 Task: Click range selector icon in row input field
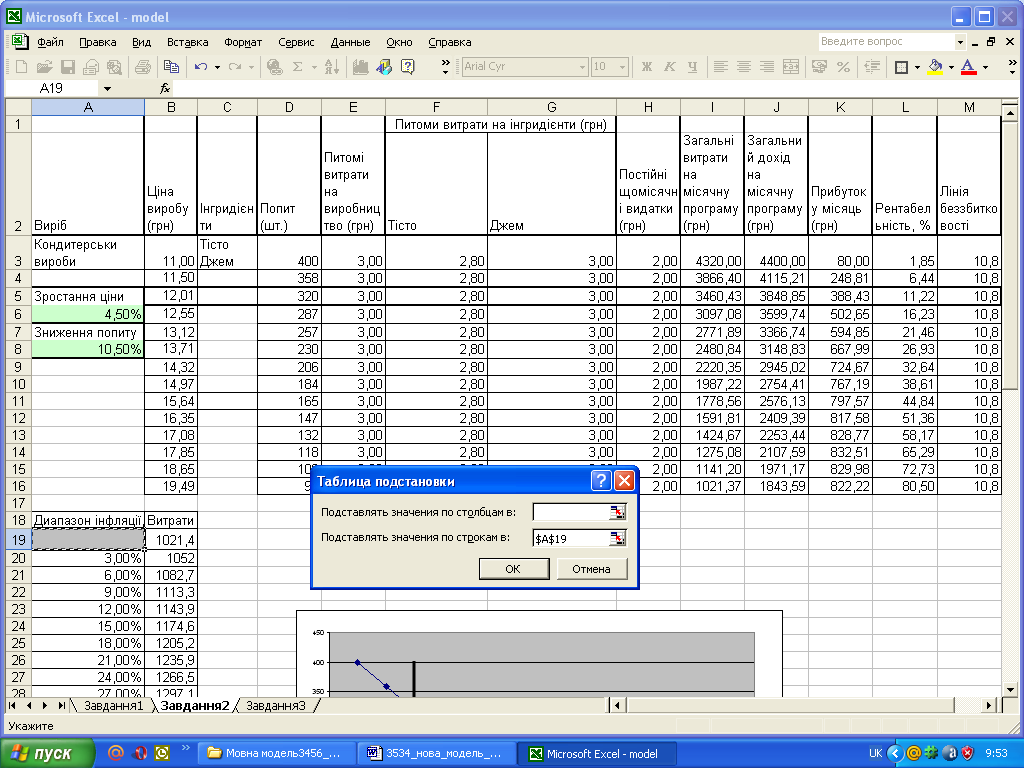(x=617, y=538)
